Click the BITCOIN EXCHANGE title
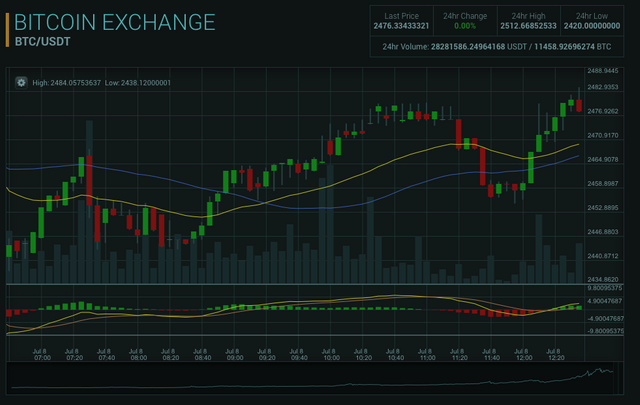This screenshot has height=405, width=640. 115,22
